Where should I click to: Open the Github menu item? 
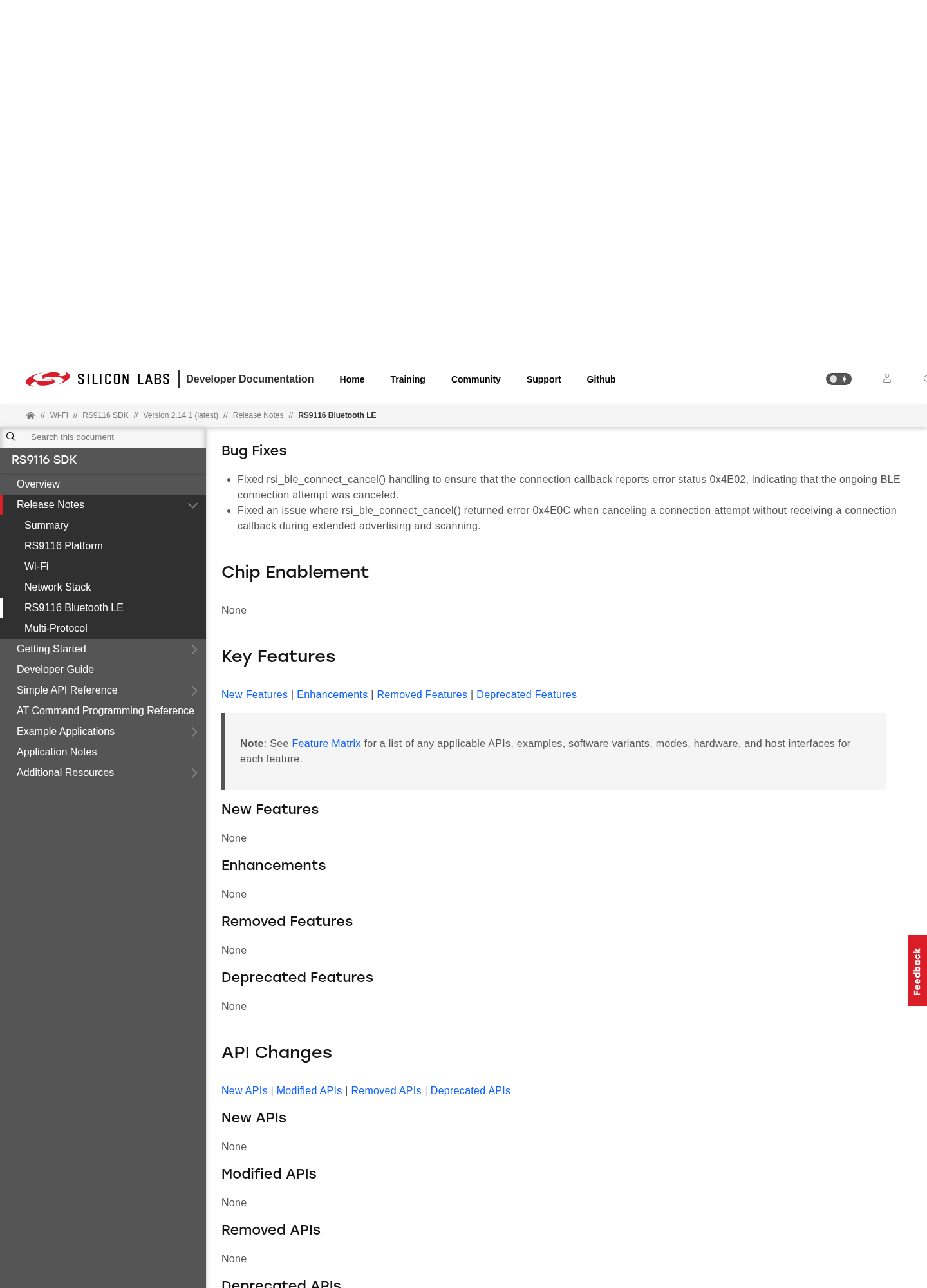(601, 379)
